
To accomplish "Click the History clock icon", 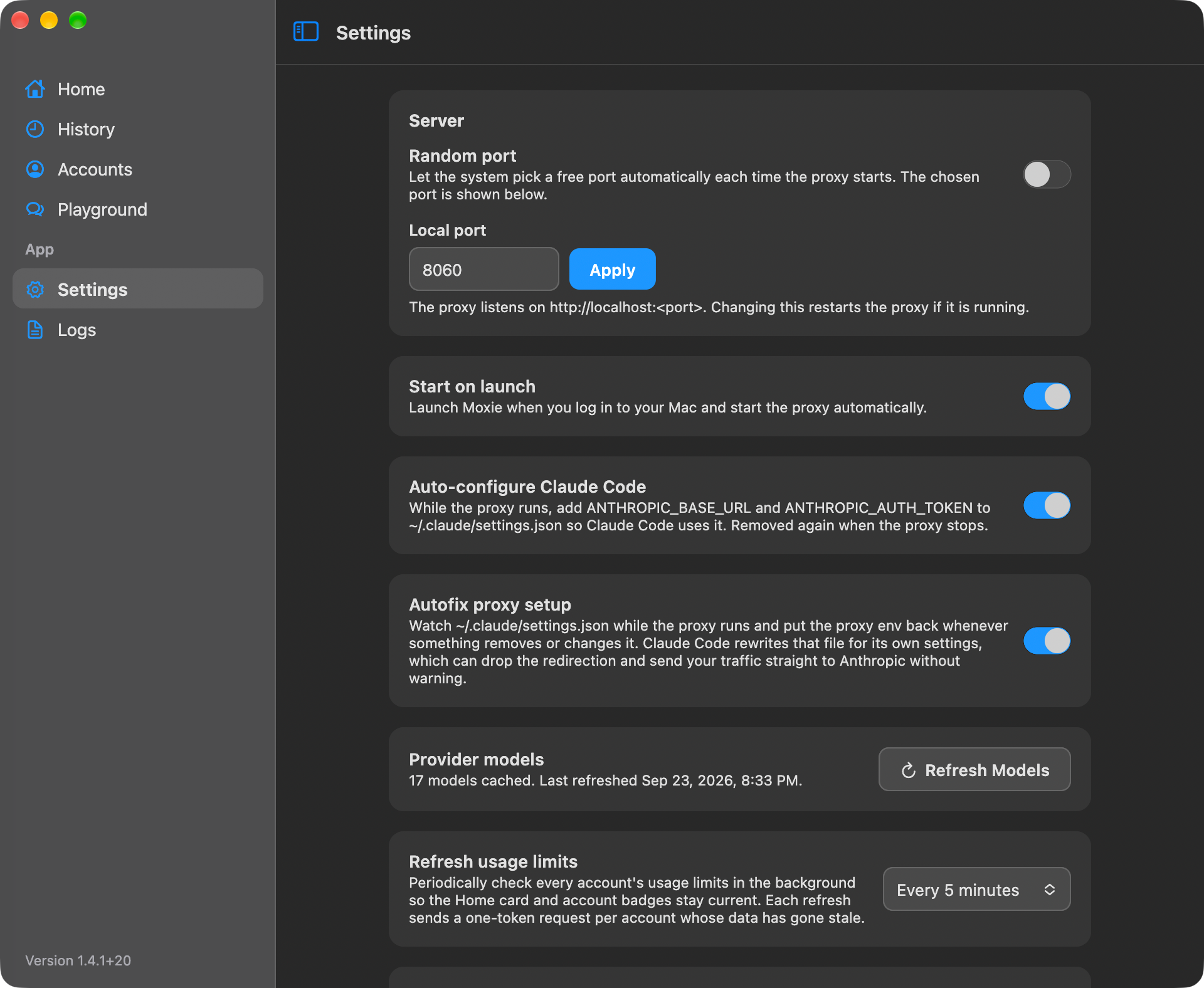I will (35, 129).
